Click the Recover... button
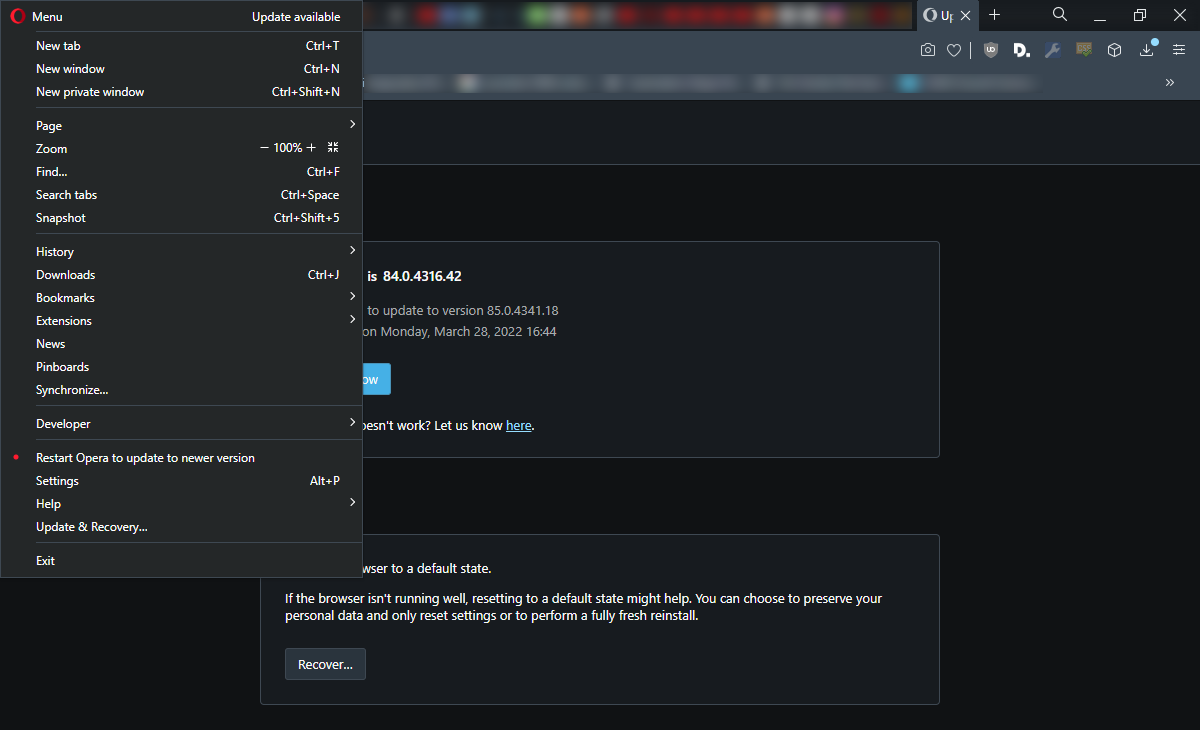This screenshot has width=1200, height=730. coord(325,664)
